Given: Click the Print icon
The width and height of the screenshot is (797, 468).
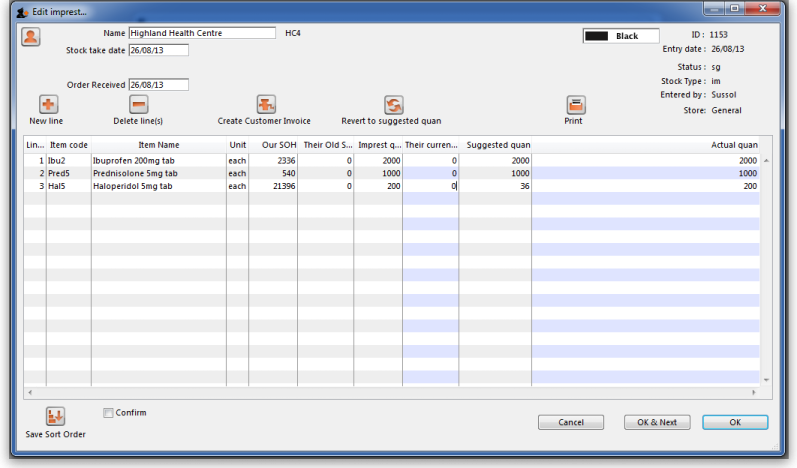Looking at the screenshot, I should pyautogui.click(x=574, y=105).
